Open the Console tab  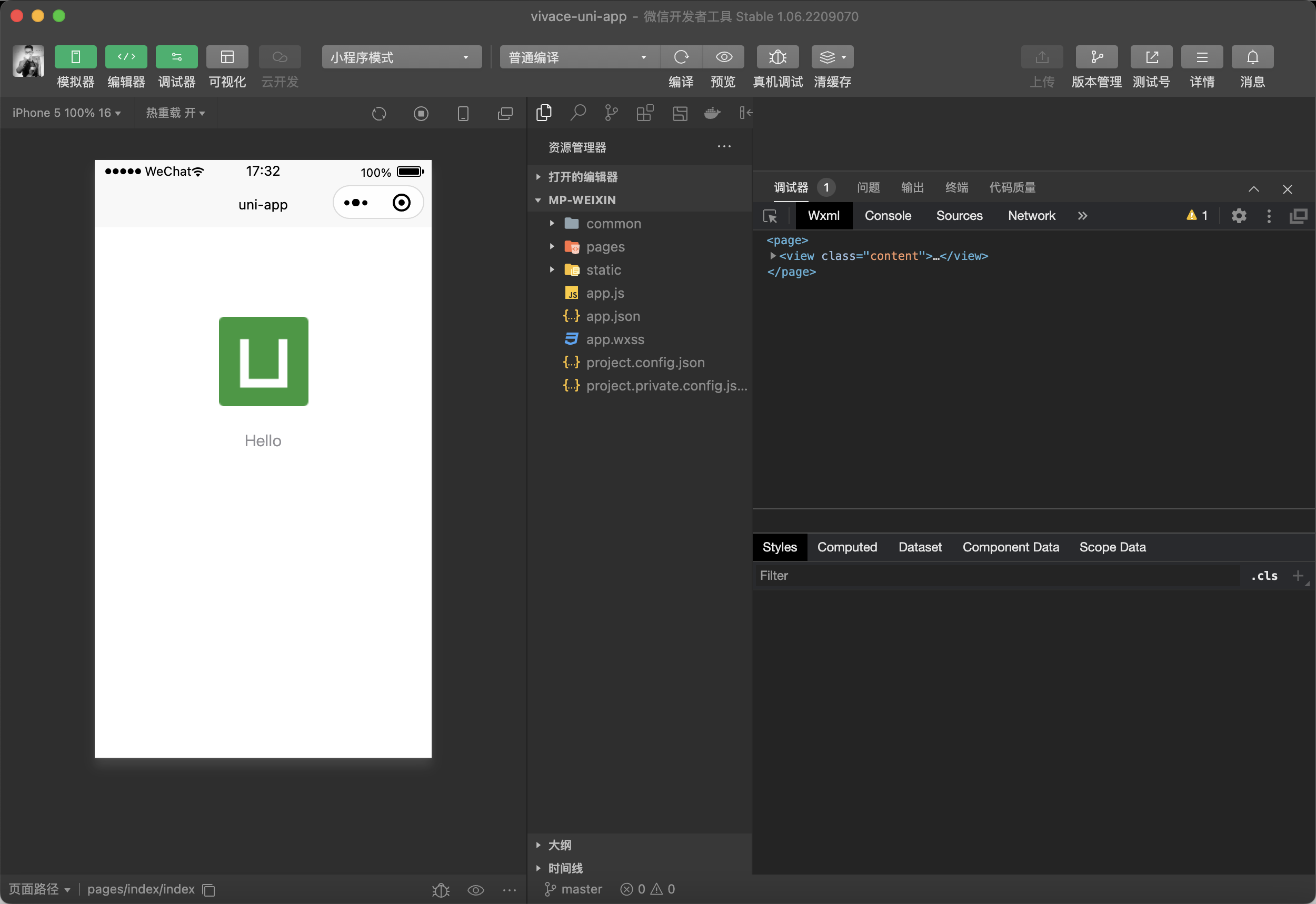[x=888, y=215]
